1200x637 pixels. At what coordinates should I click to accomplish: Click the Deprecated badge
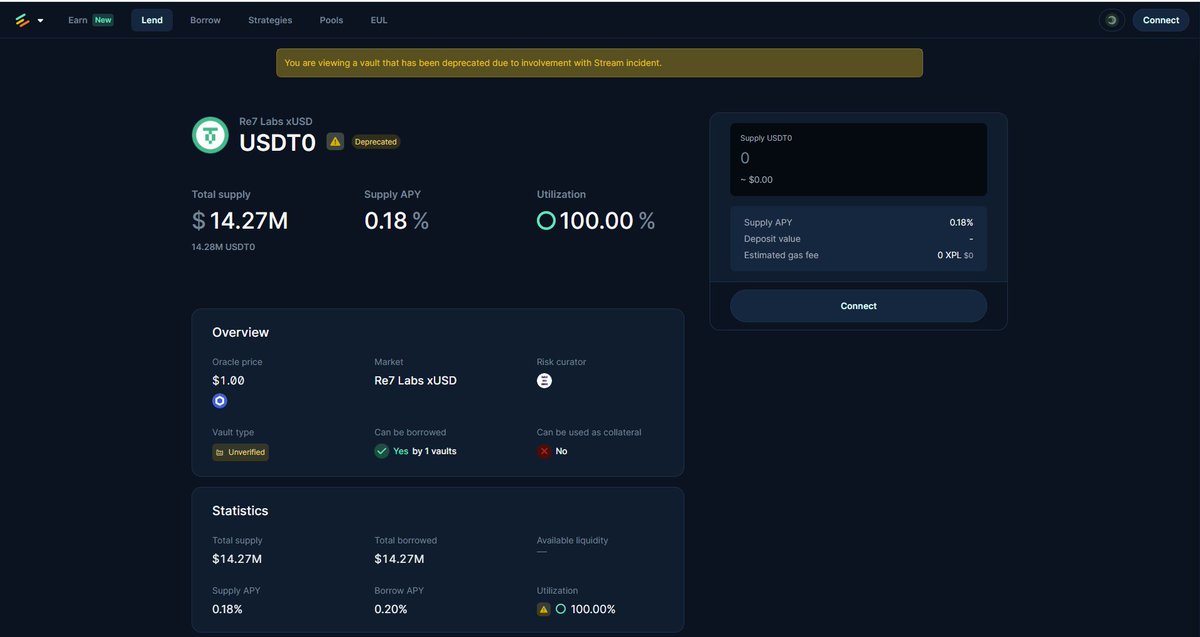click(376, 142)
